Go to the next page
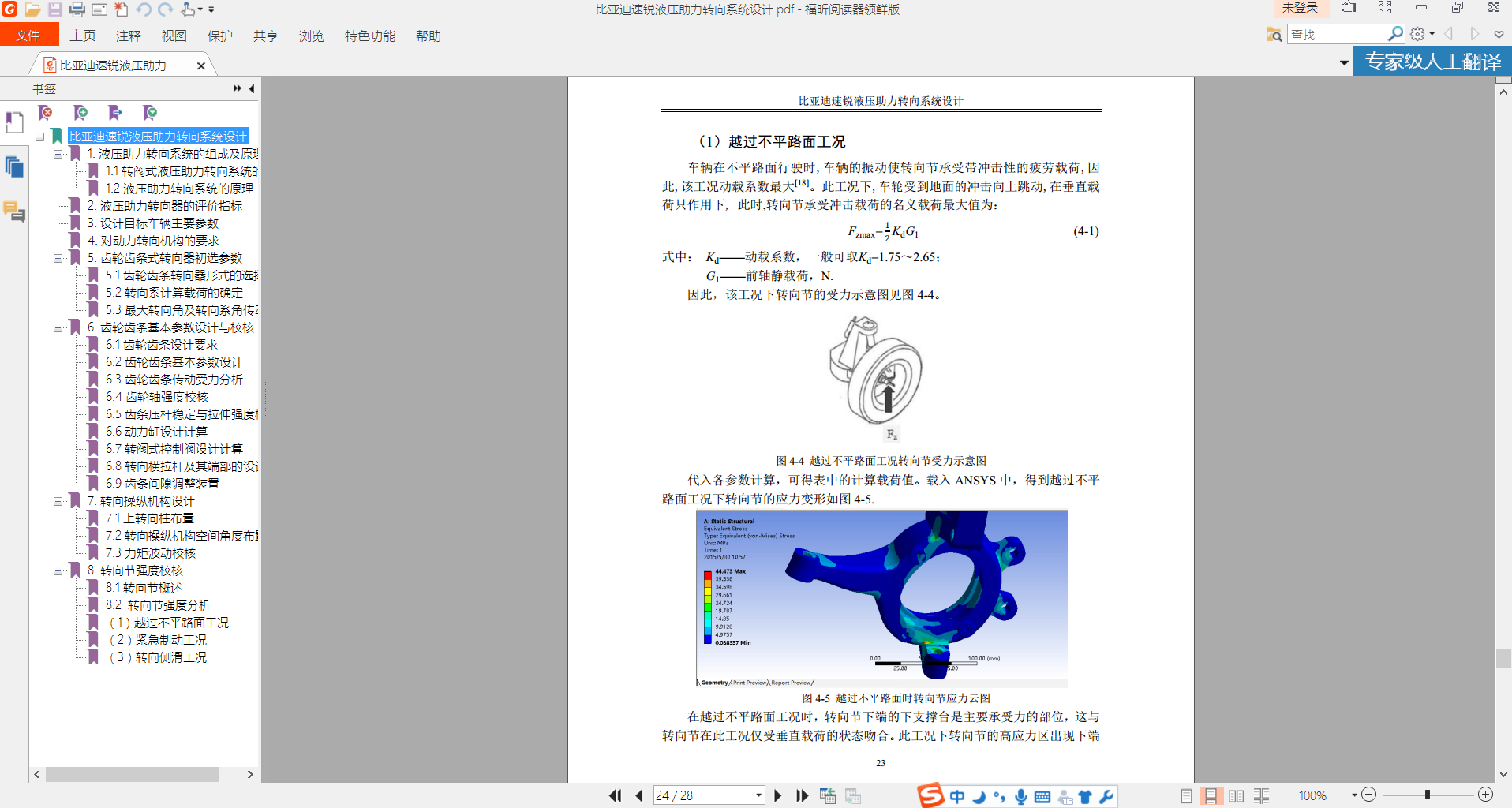The image size is (1512, 808). (777, 795)
